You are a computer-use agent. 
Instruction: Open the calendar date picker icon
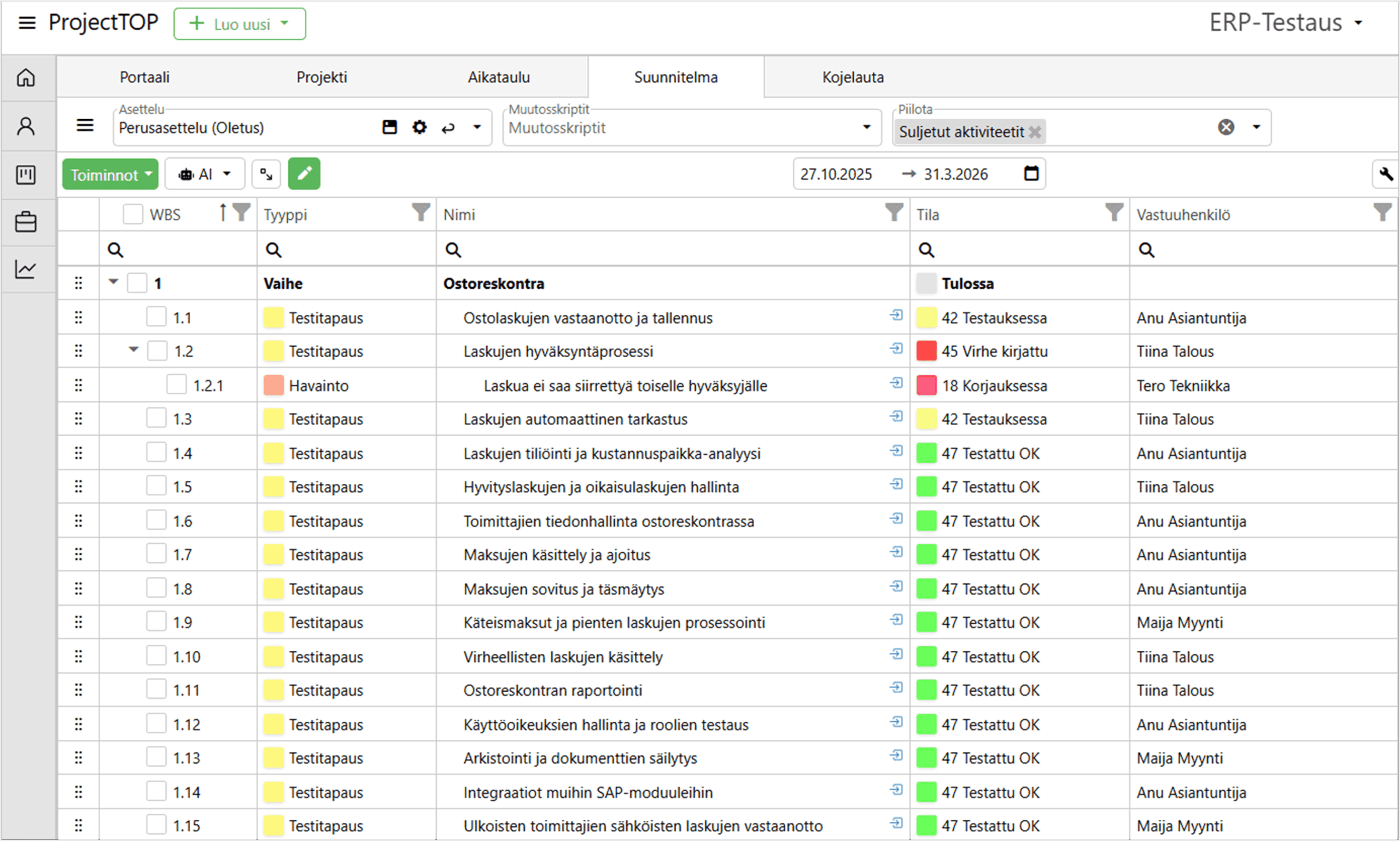click(1031, 173)
